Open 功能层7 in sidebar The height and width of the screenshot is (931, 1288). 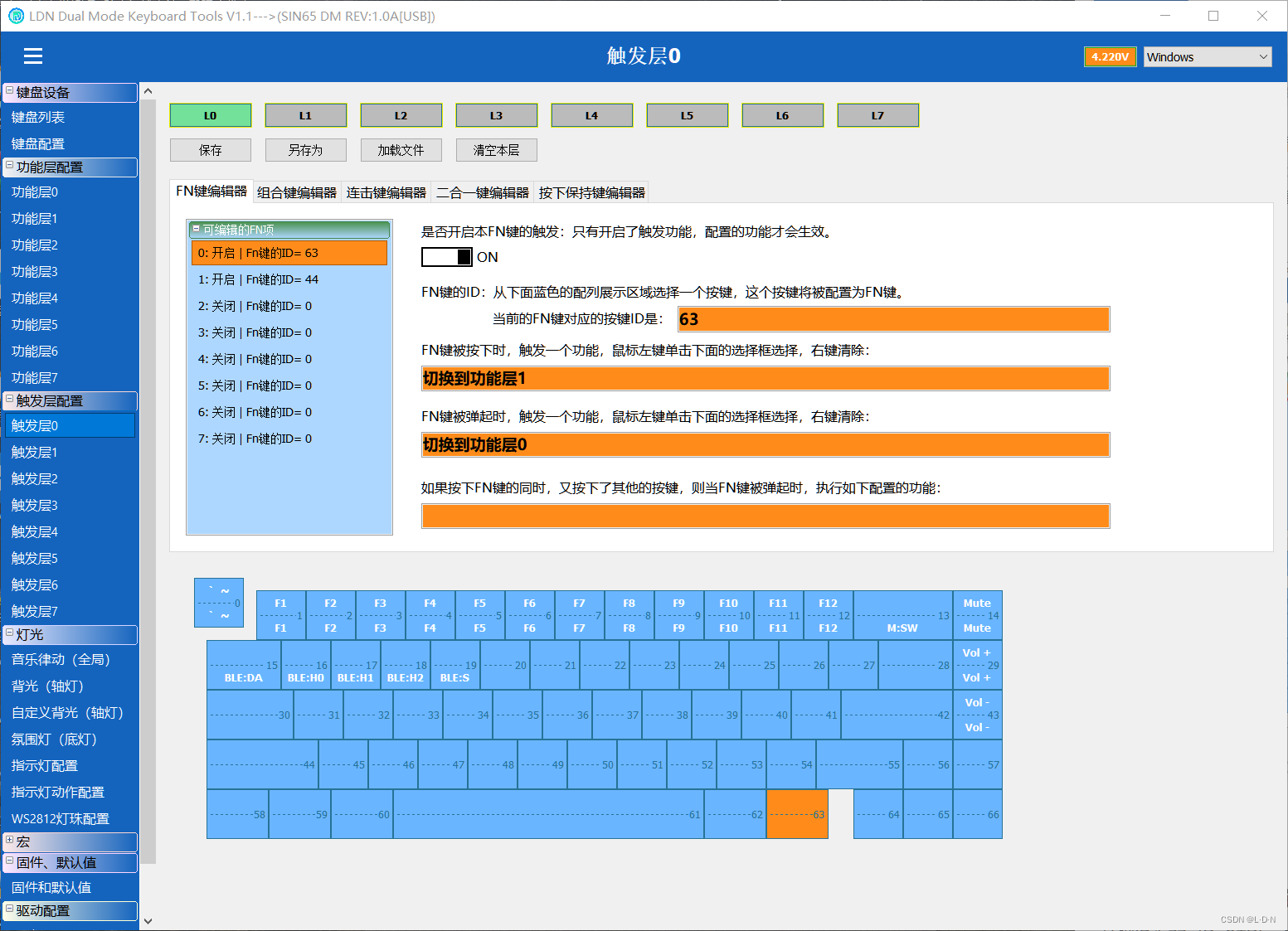tap(70, 378)
